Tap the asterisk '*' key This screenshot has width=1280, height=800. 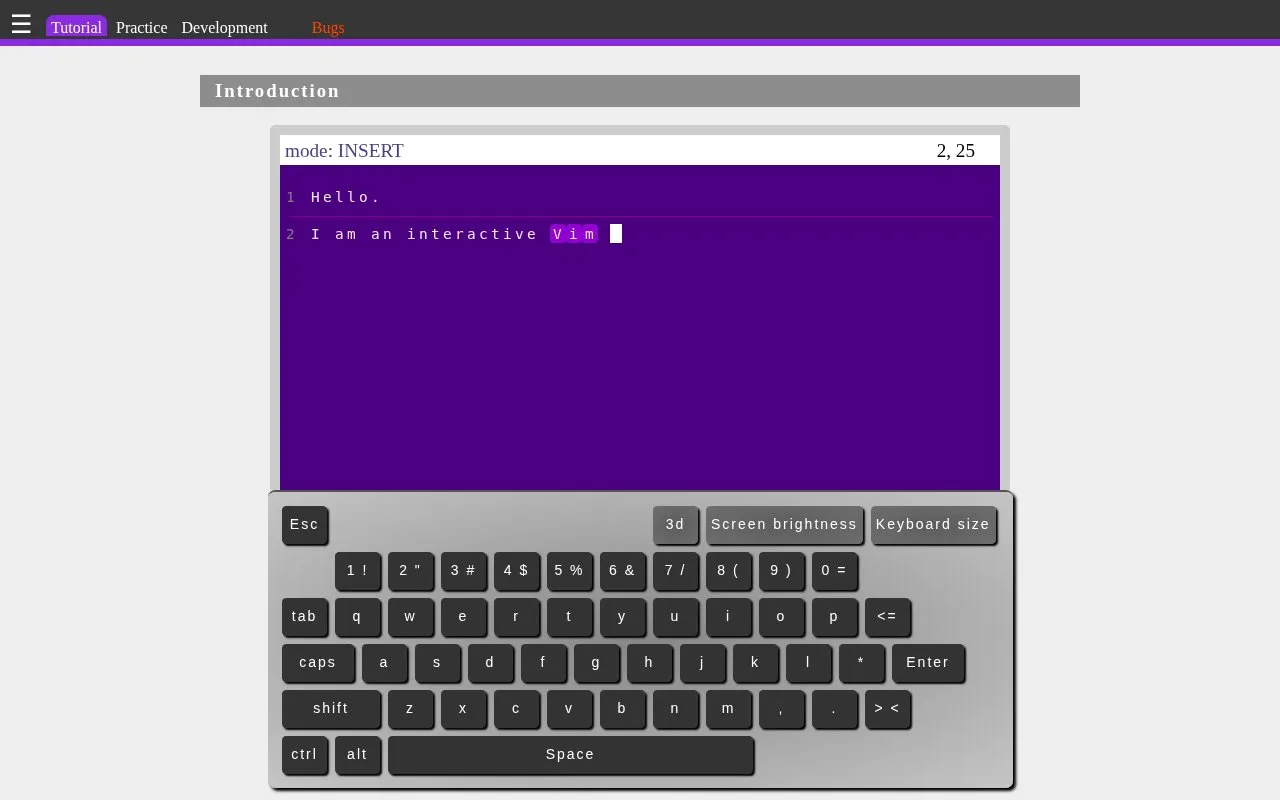861,663
